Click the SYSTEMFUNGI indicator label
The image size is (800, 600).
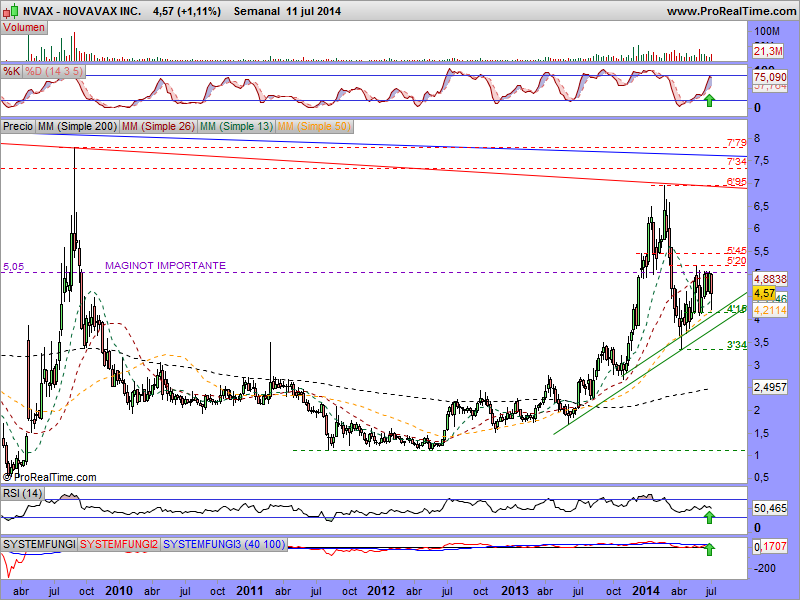(x=39, y=544)
